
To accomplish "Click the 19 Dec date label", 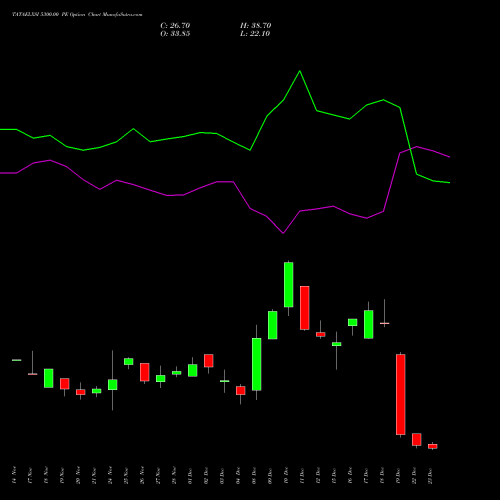I will click(x=398, y=475).
